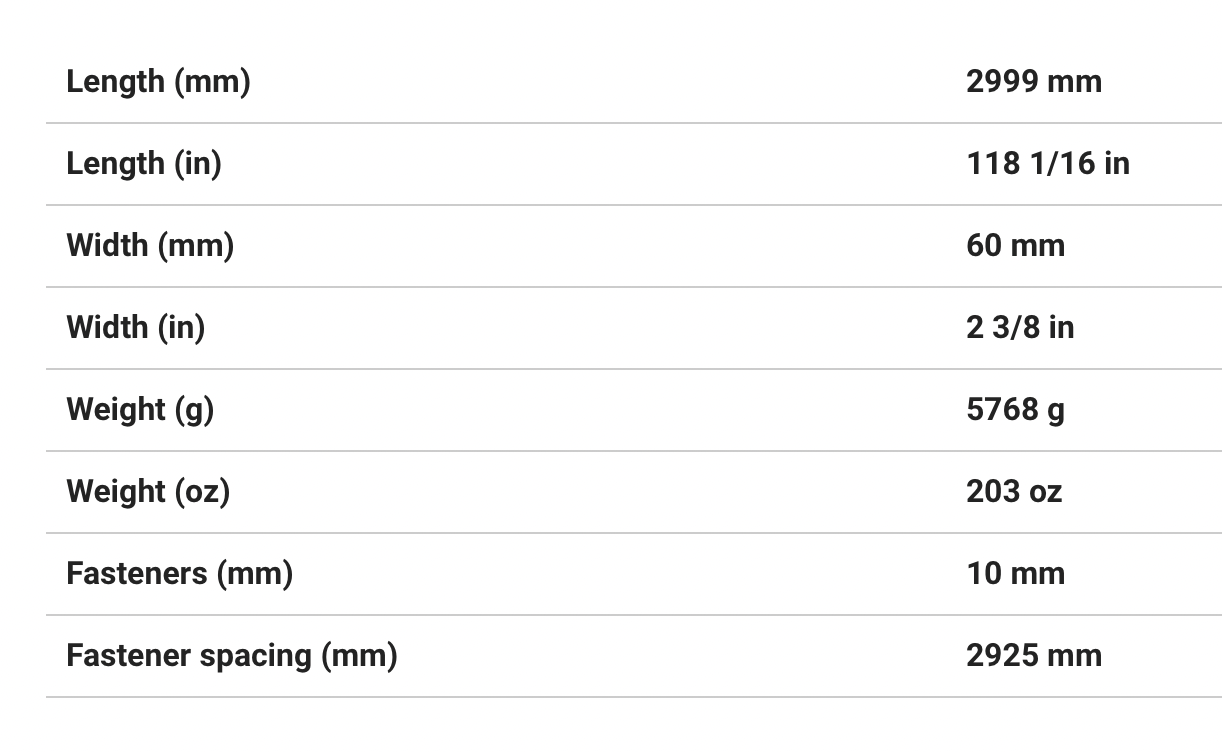This screenshot has width=1222, height=752.
Task: Click the "Fasteners (mm)" label
Action: (x=179, y=573)
